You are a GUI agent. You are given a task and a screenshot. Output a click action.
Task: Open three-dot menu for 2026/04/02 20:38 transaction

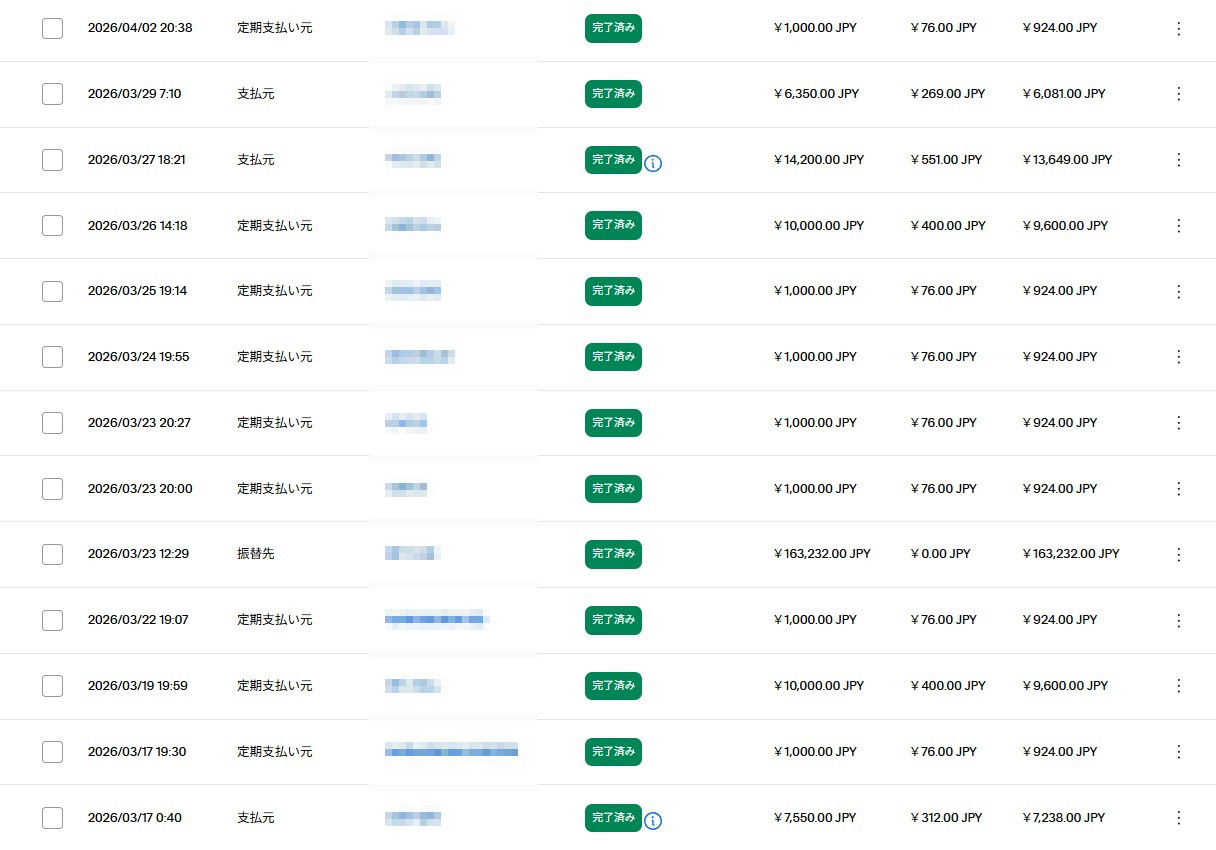tap(1178, 29)
